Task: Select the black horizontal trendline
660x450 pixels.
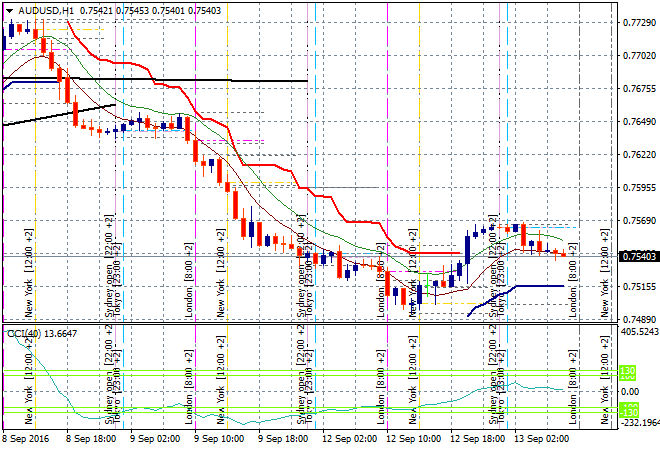Action: [200, 79]
